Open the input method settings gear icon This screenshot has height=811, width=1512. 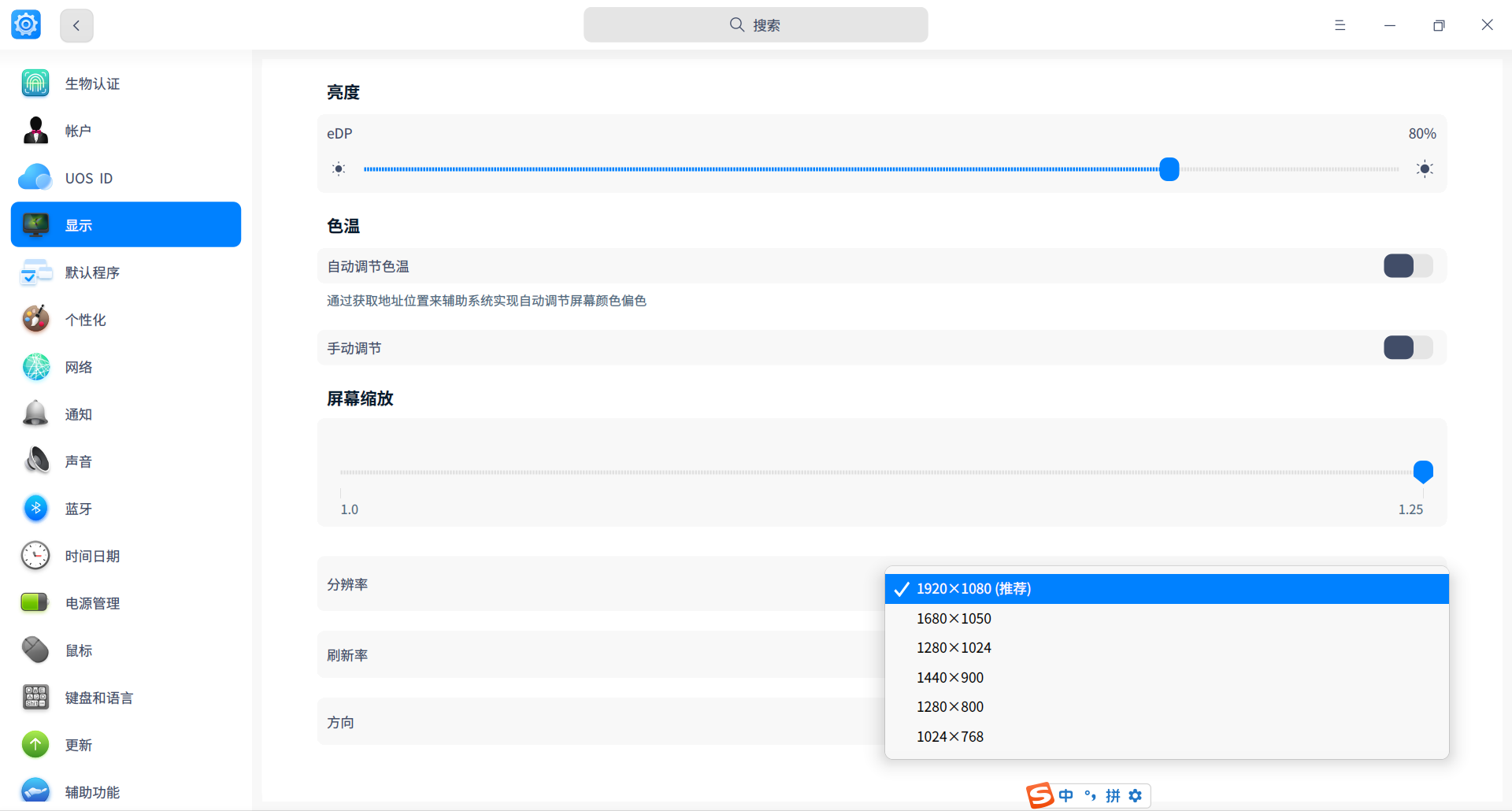point(1135,795)
